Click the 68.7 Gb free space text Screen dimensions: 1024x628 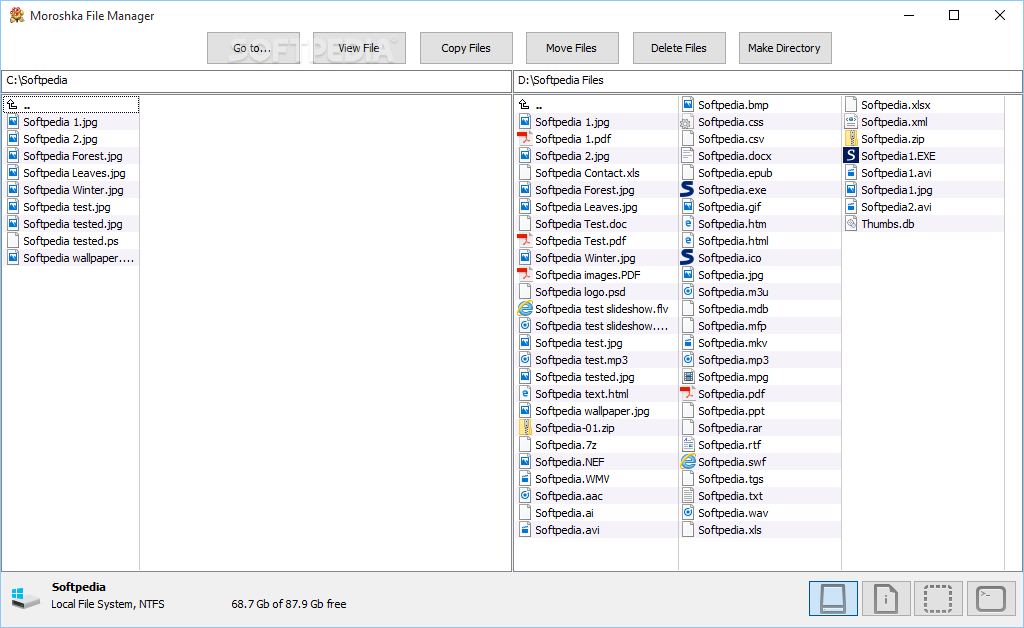click(289, 604)
